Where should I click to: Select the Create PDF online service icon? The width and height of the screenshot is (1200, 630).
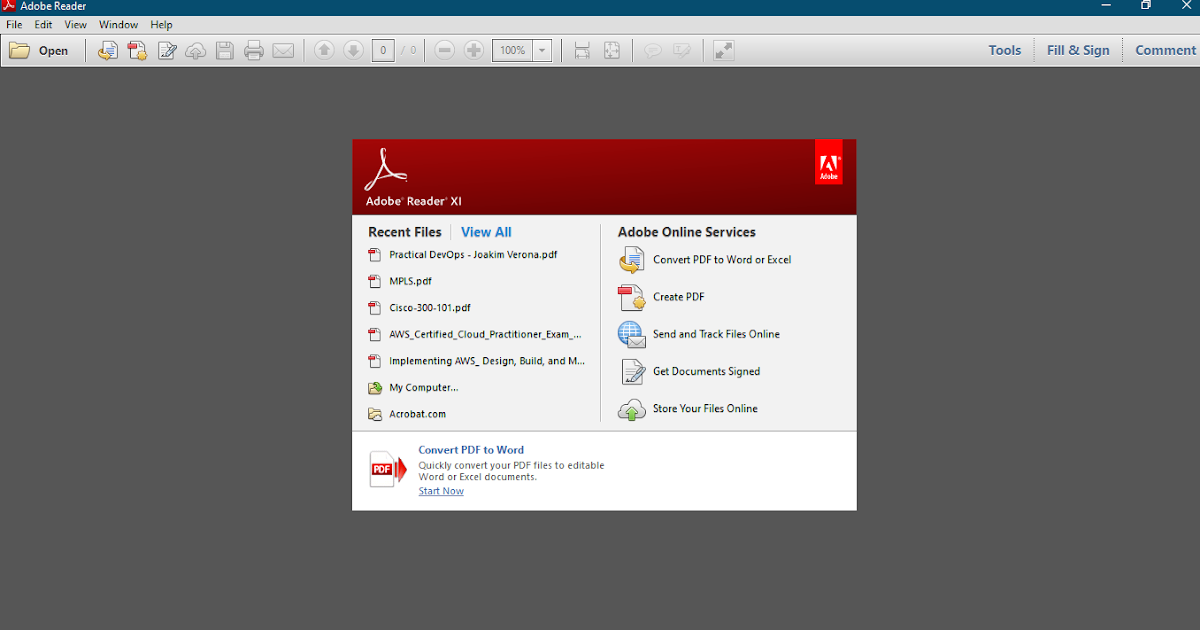coord(632,297)
